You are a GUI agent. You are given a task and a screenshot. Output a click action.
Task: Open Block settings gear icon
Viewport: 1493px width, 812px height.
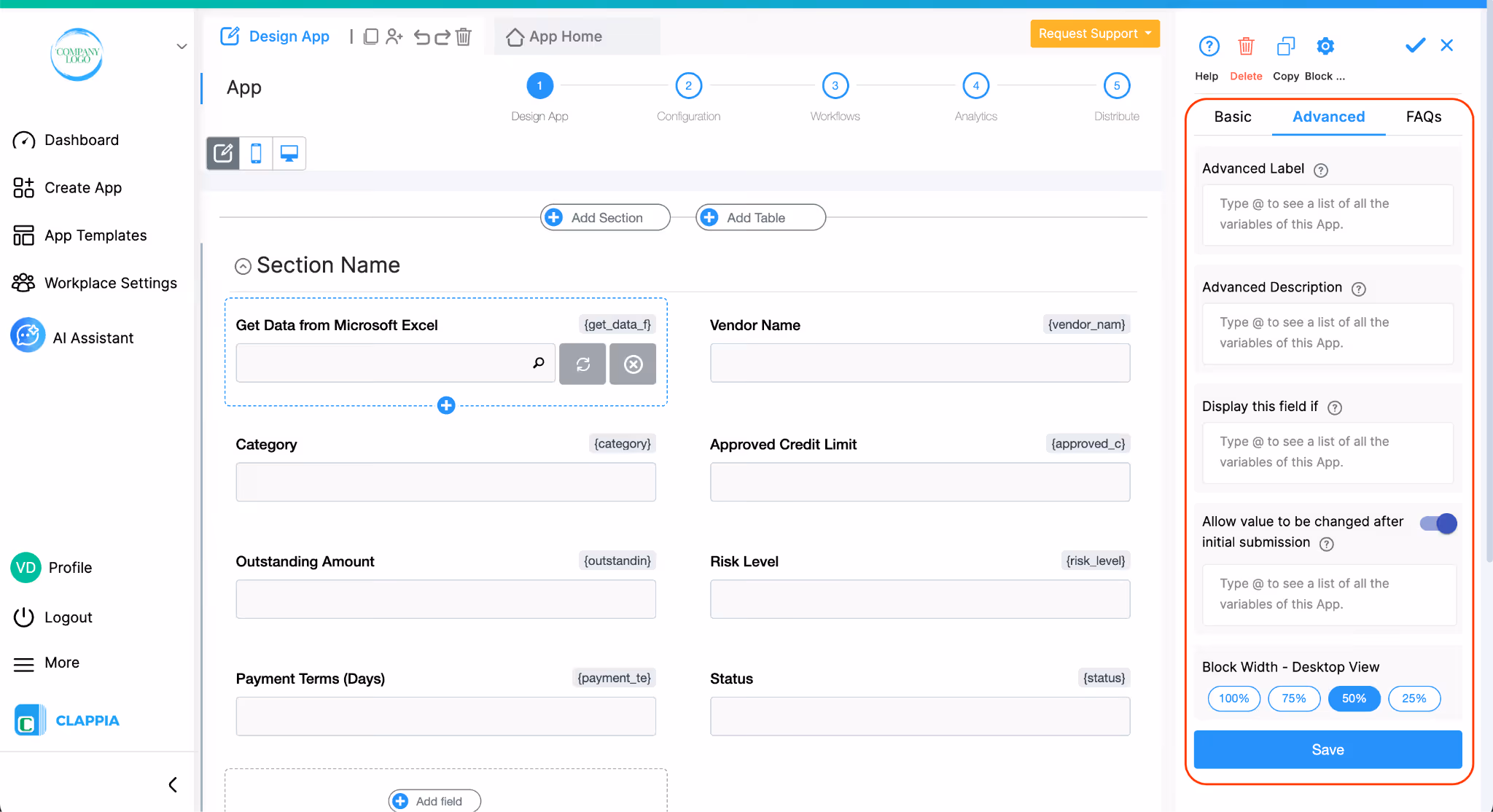[1325, 46]
